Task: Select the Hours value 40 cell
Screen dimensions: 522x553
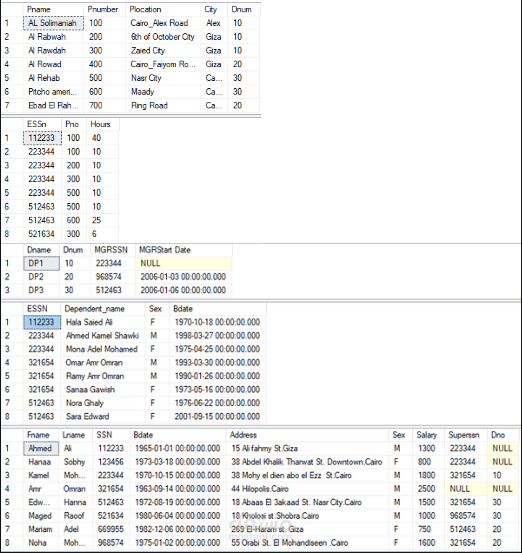Action: [x=102, y=138]
